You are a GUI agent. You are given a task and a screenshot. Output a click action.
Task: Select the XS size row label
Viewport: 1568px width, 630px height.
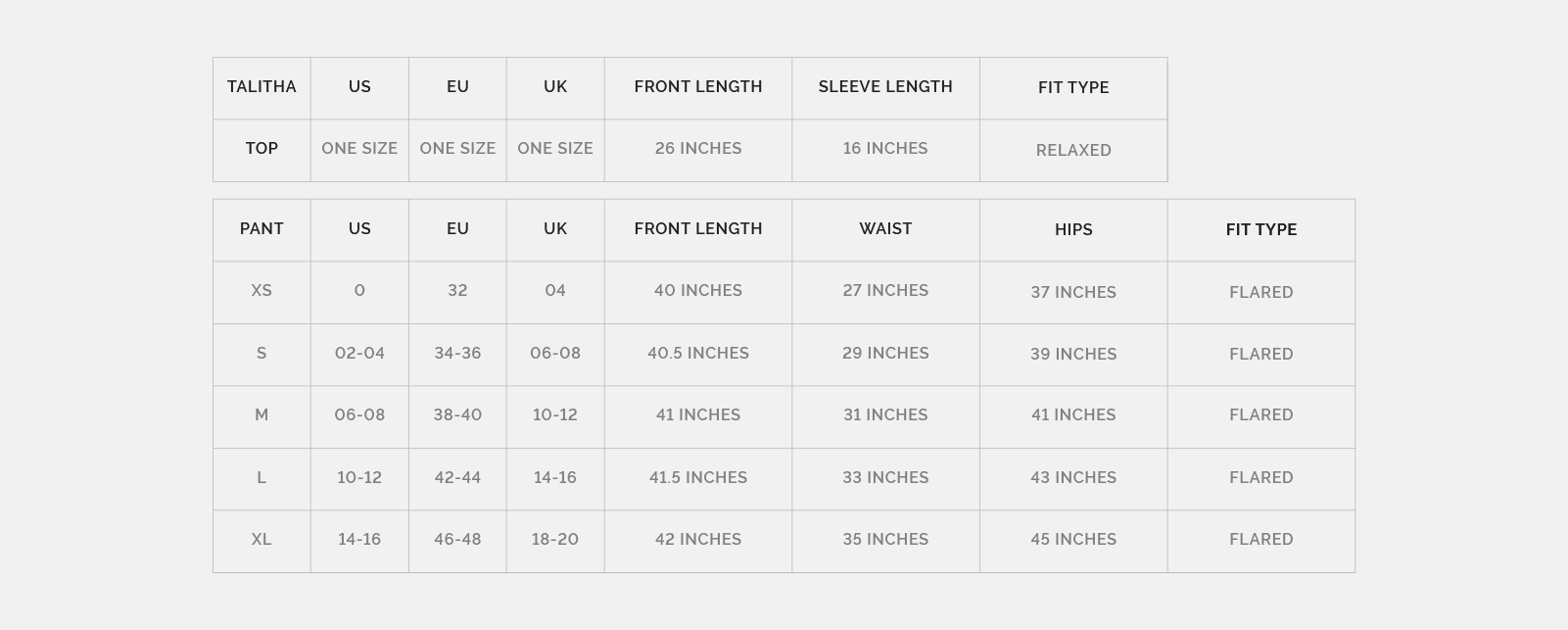[261, 291]
